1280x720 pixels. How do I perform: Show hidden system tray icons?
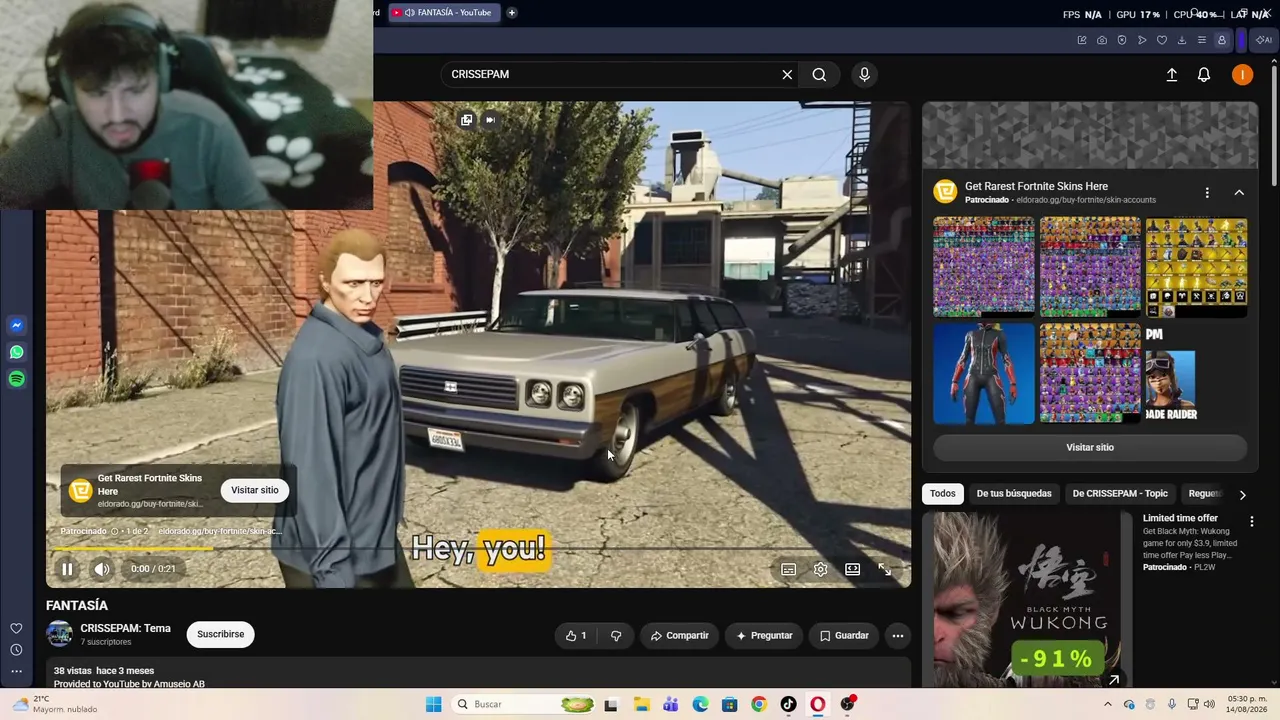[1106, 704]
